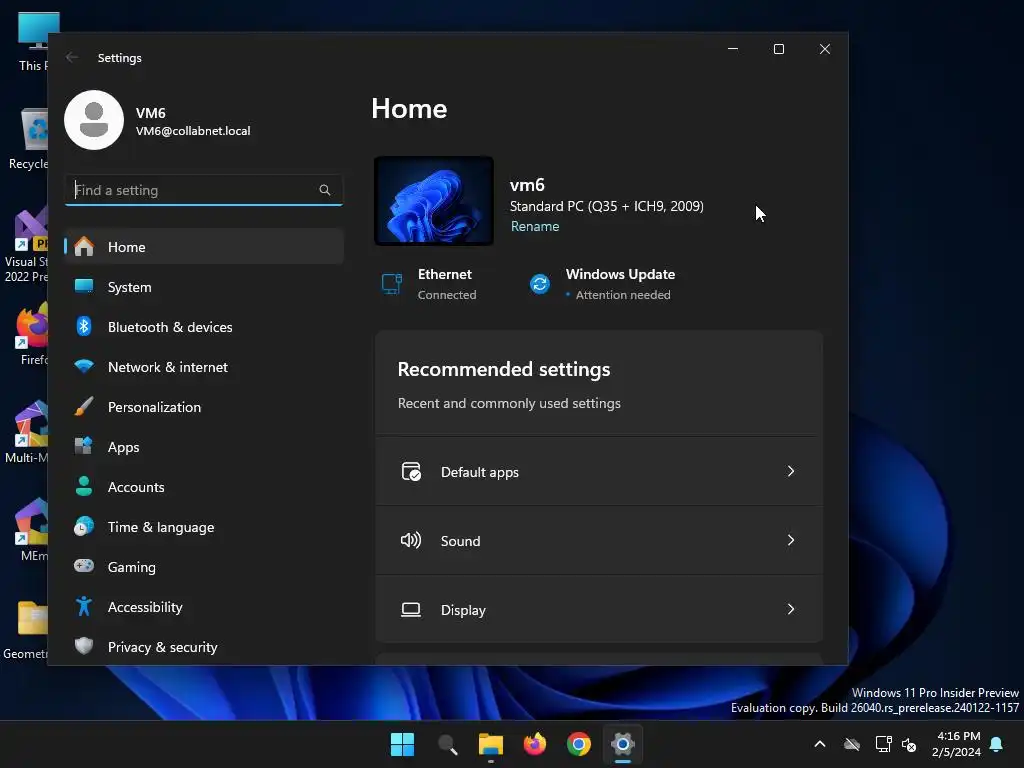Open Display recommended setting
Viewport: 1024px width, 768px height.
tap(599, 609)
